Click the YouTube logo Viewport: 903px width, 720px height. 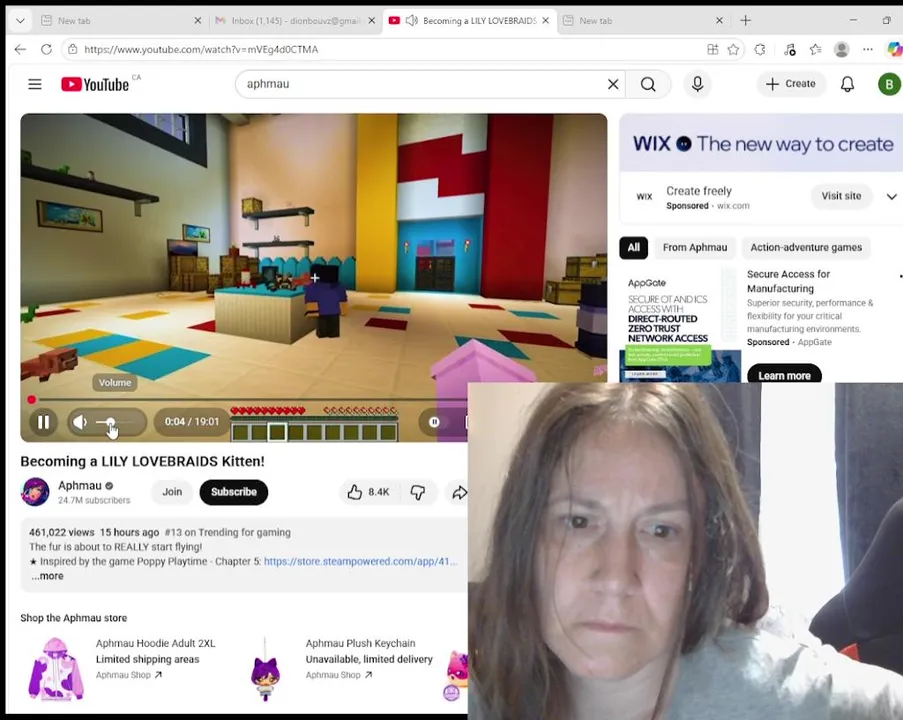click(95, 85)
